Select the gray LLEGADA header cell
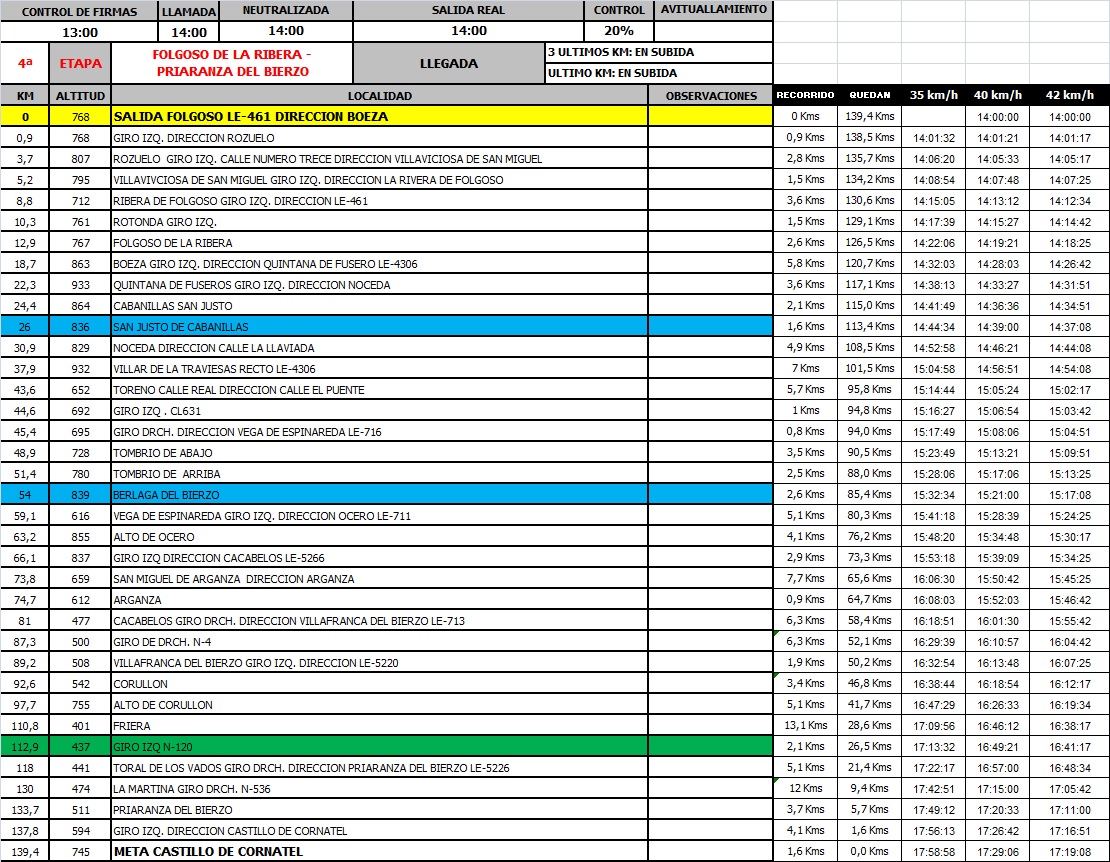The image size is (1110, 862). pyautogui.click(x=448, y=63)
